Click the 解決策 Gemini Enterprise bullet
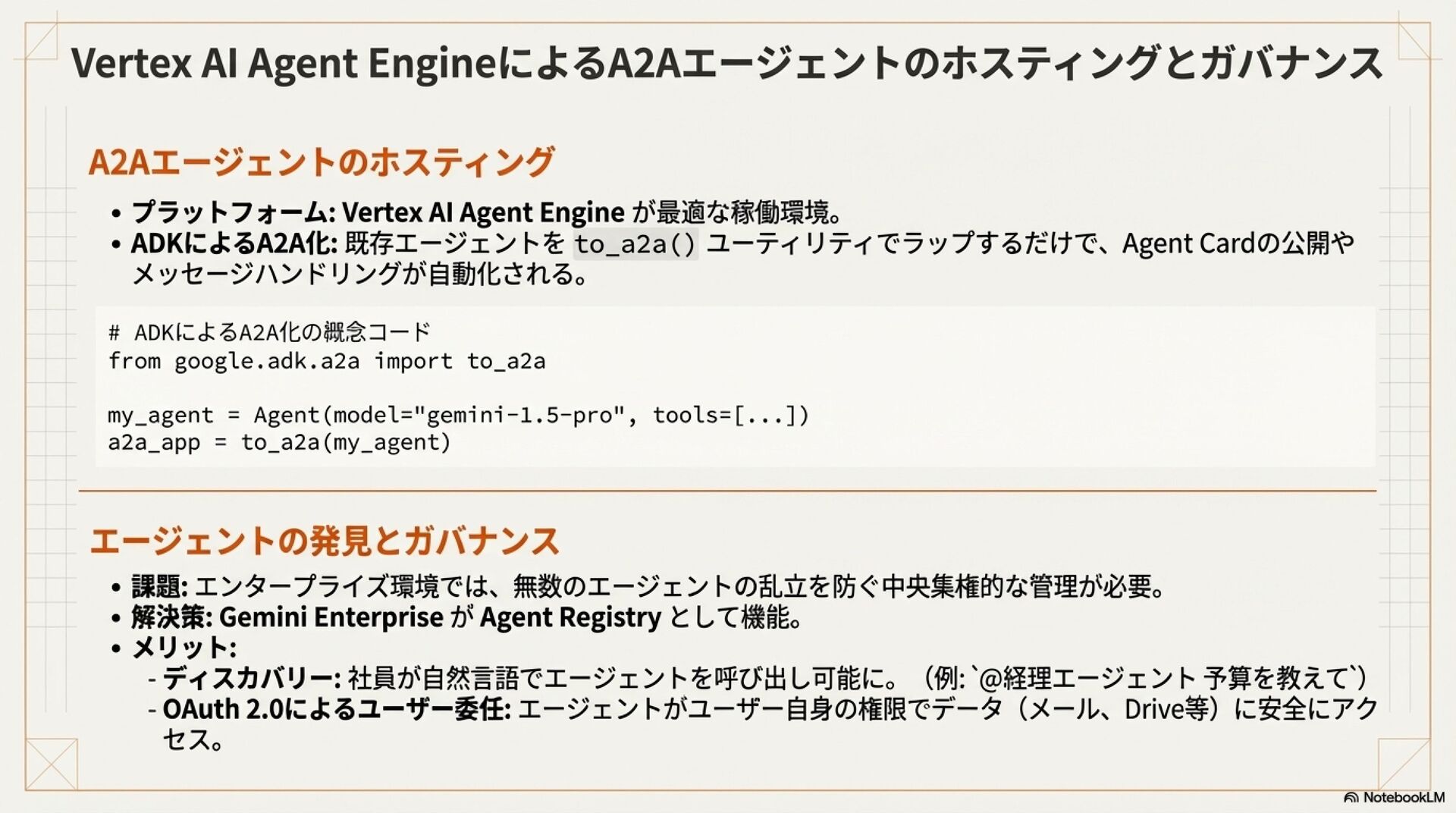The height and width of the screenshot is (813, 1456). pyautogui.click(x=466, y=617)
